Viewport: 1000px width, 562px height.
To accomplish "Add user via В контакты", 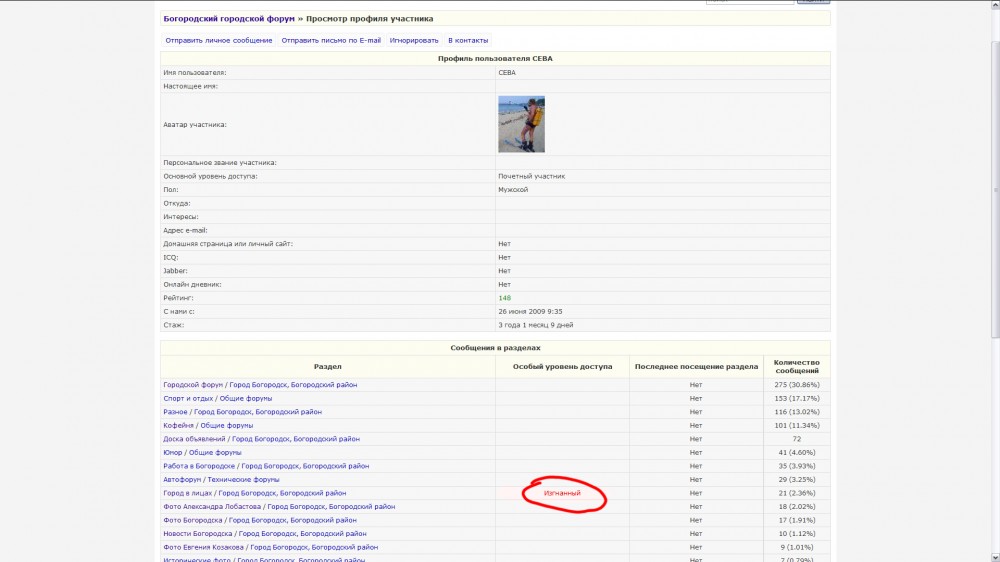I will coord(468,40).
